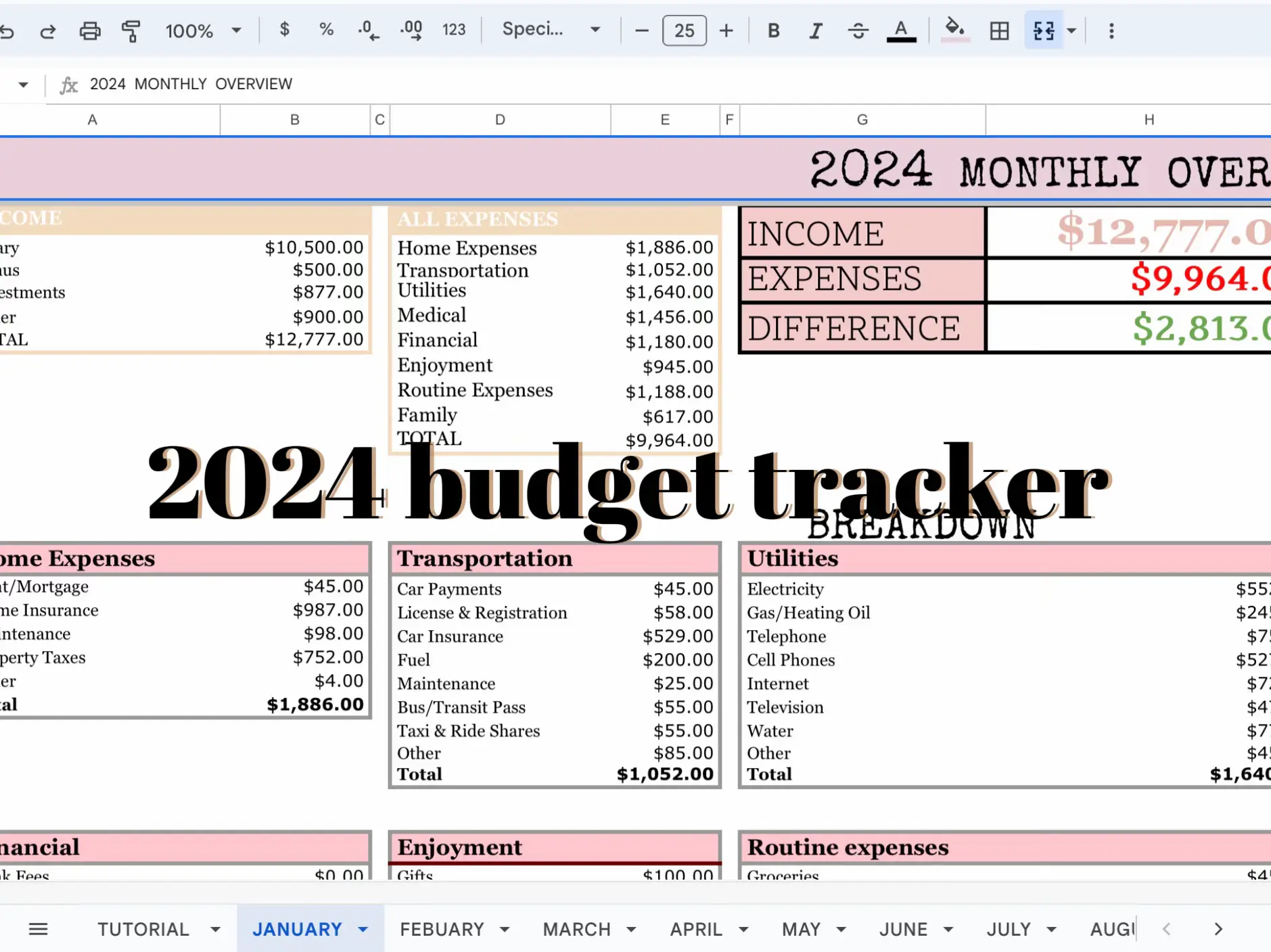The width and height of the screenshot is (1271, 952).
Task: Open JANUARY tab options arrow
Action: [363, 930]
